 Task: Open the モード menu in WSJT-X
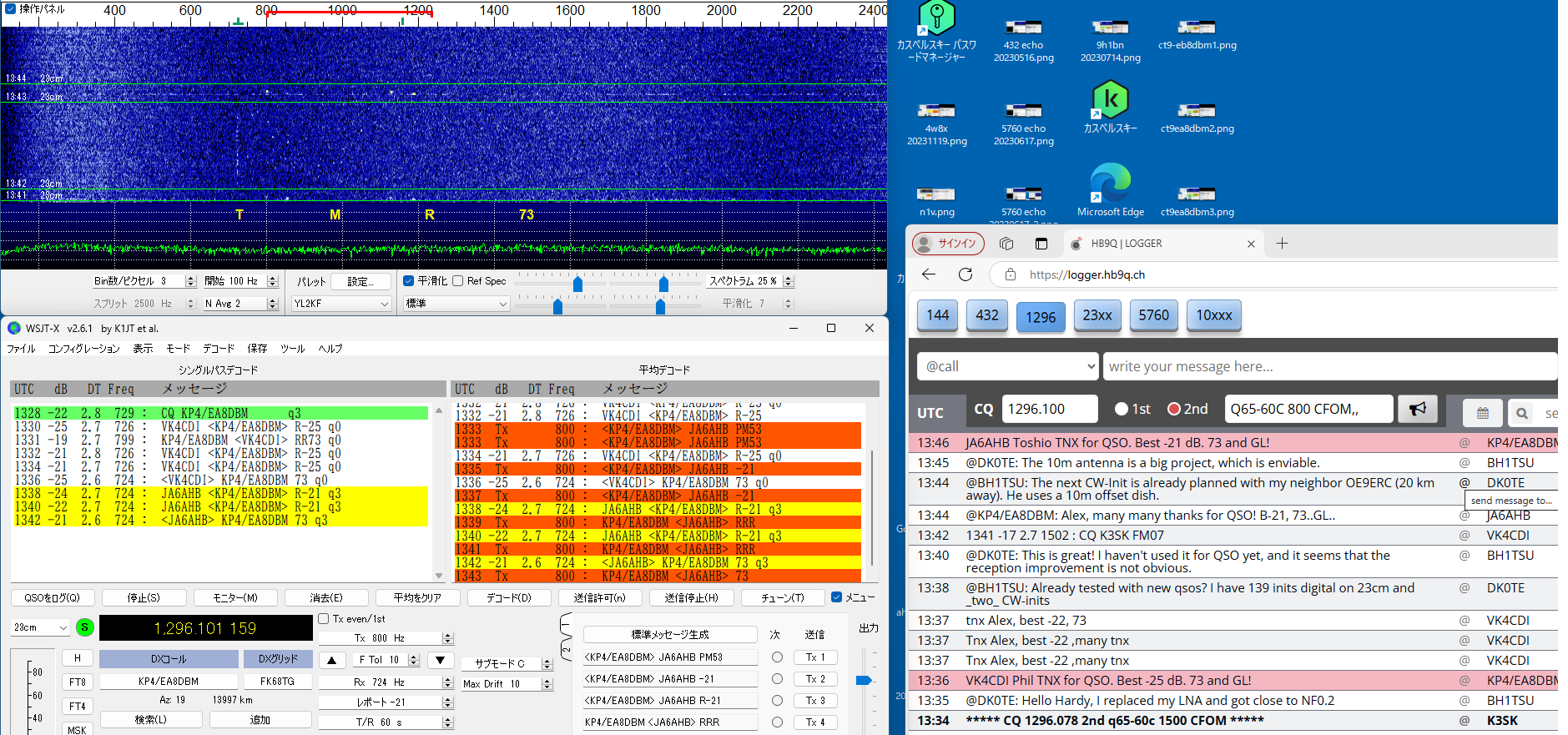pos(178,349)
